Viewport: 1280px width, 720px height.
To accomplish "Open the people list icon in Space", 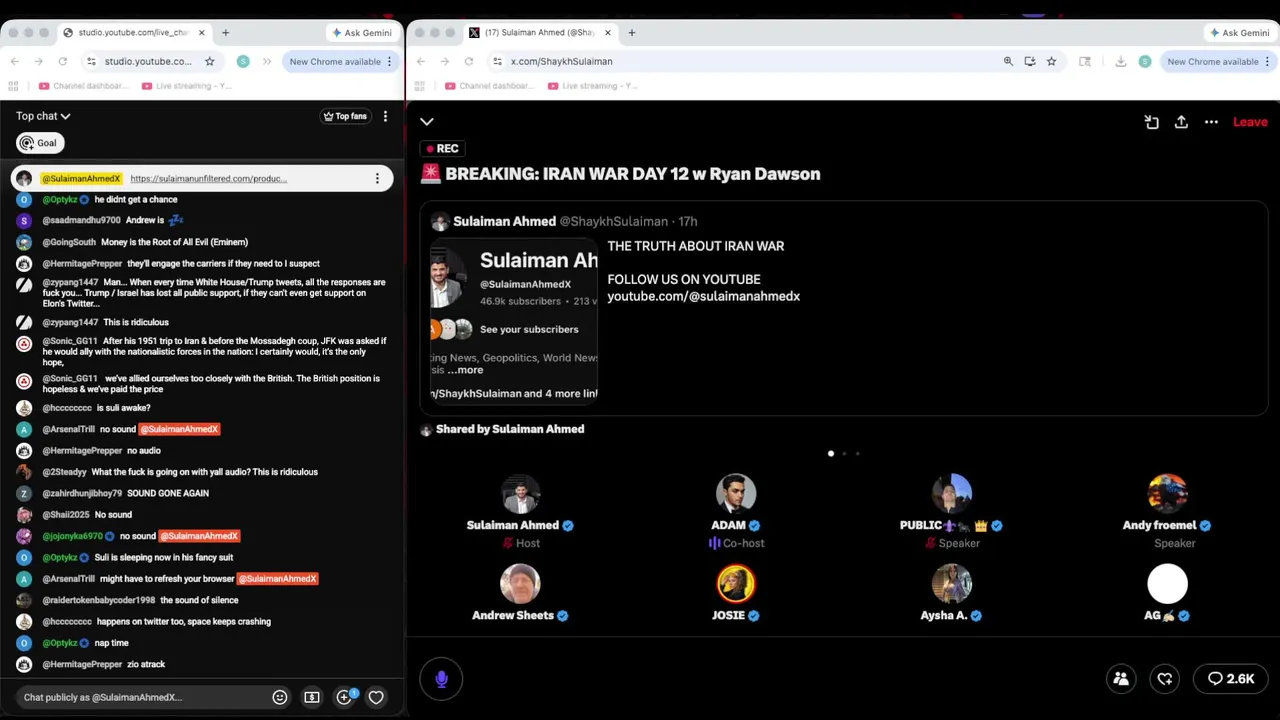I will [x=1121, y=679].
